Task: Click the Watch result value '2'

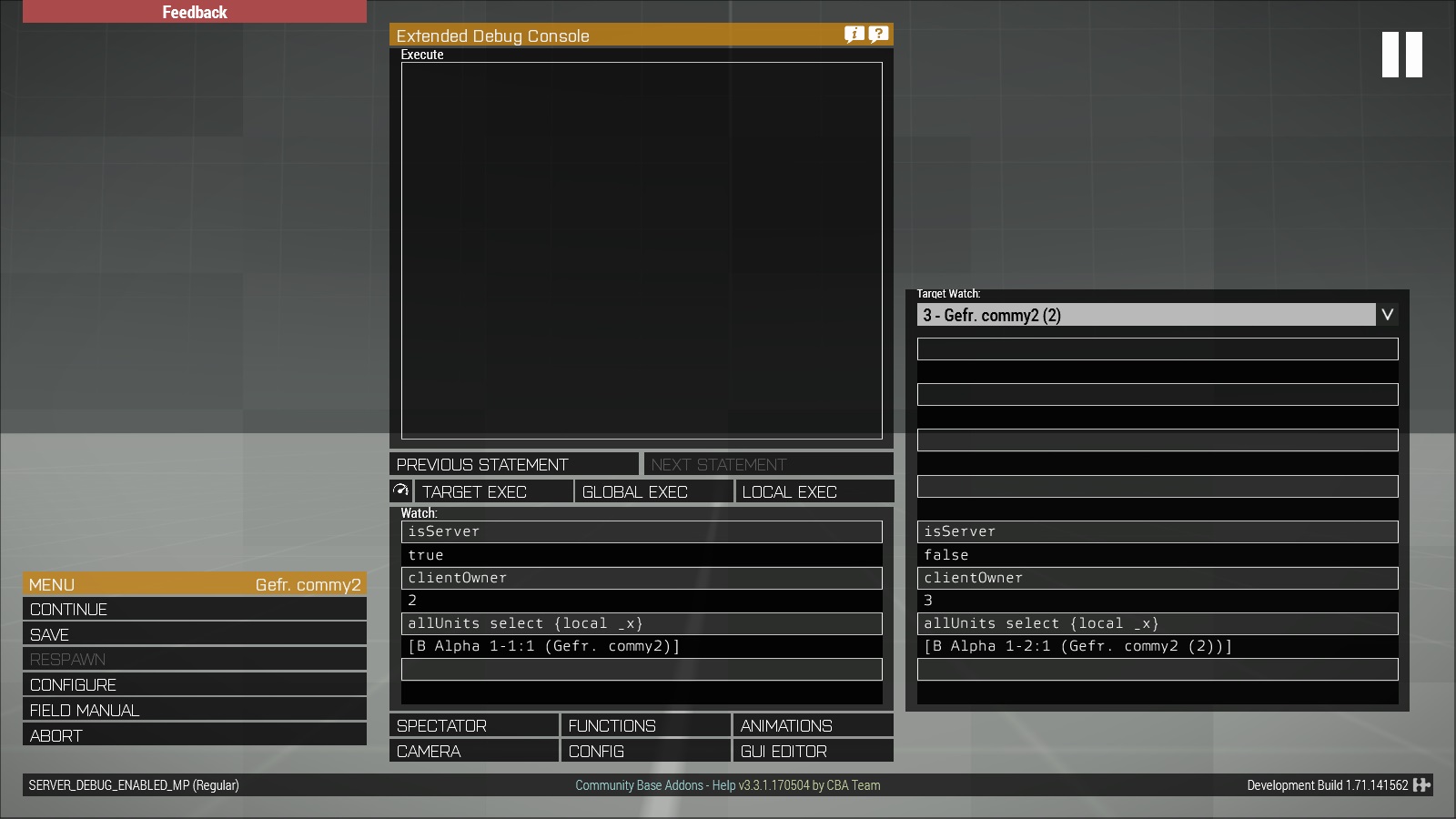Action: pos(642,601)
